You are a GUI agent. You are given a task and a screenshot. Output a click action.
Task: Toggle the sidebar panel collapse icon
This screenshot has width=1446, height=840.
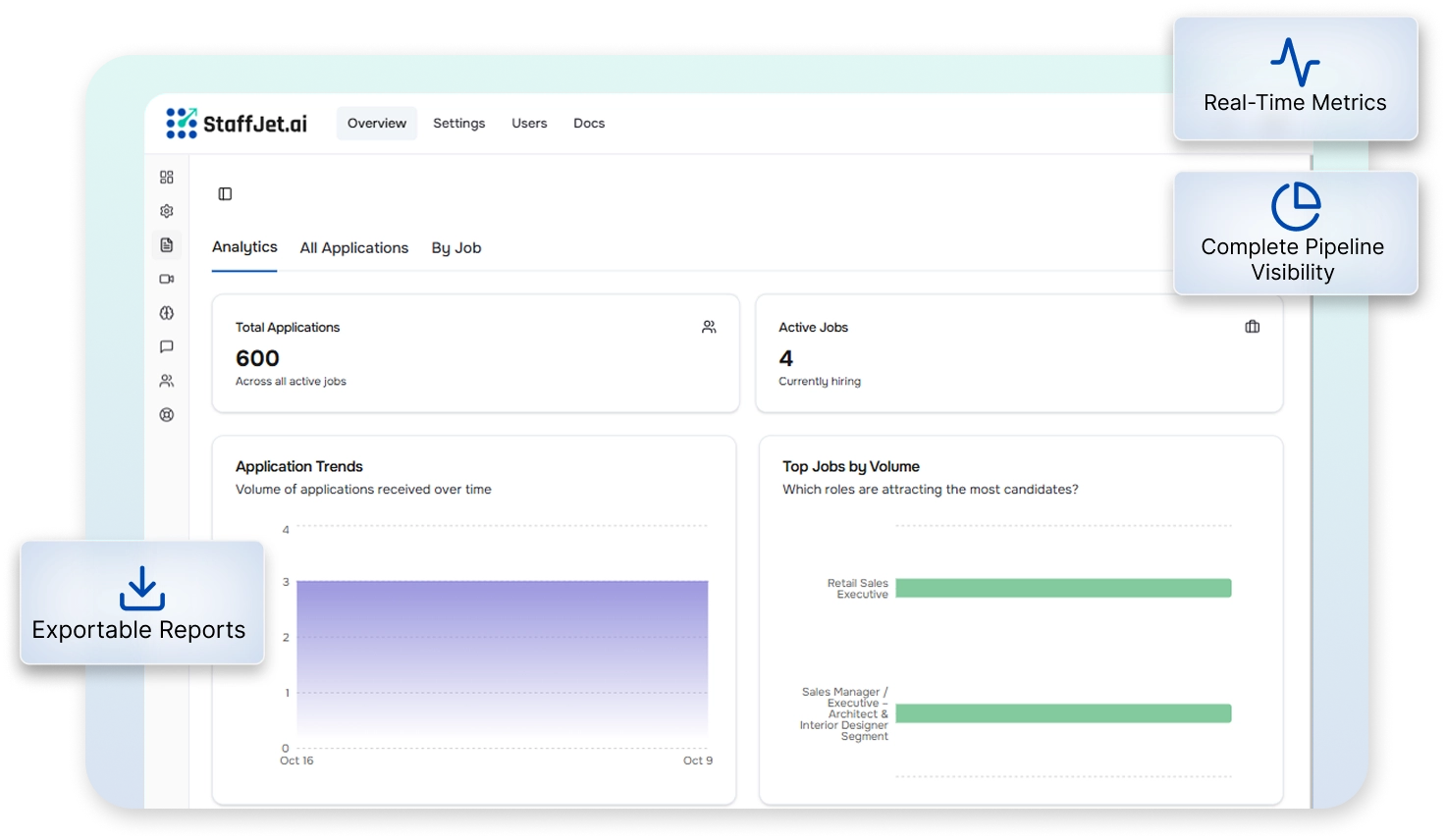225,194
